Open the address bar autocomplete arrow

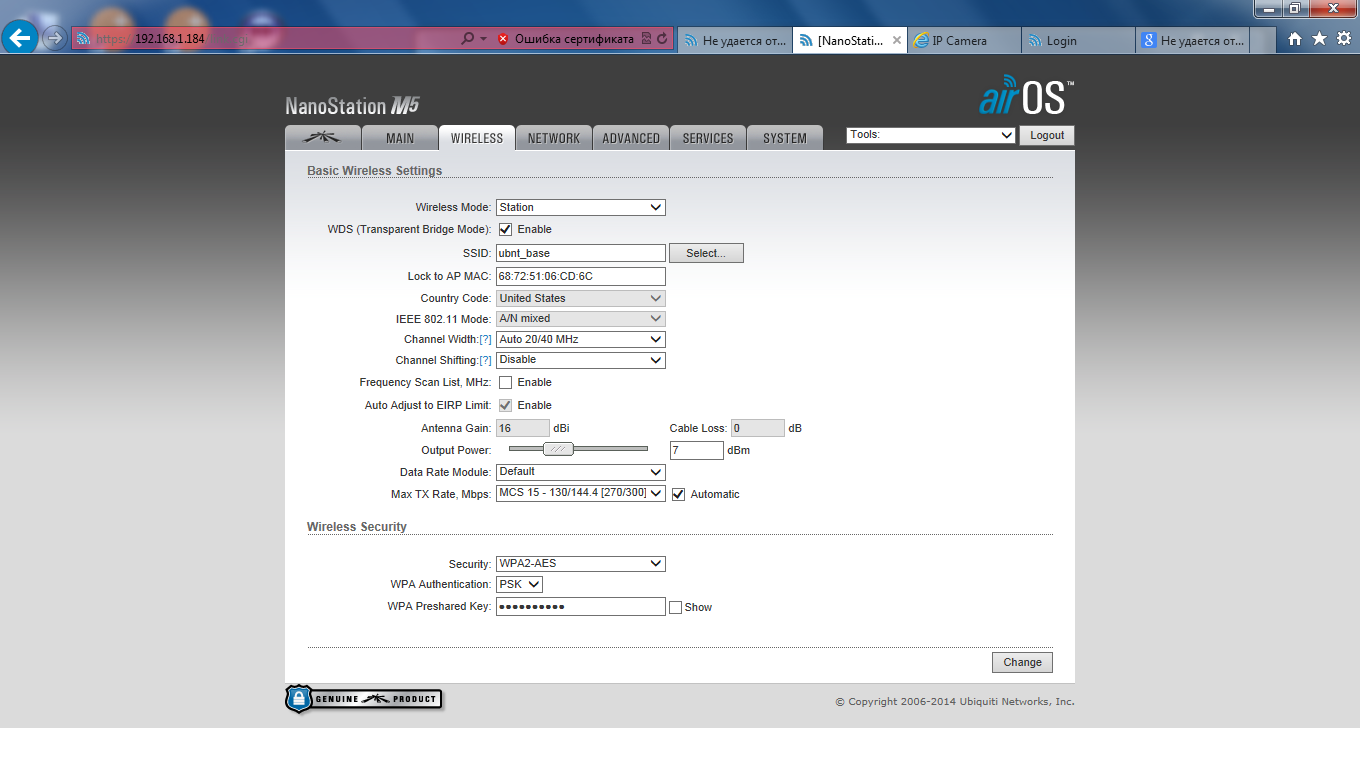484,39
